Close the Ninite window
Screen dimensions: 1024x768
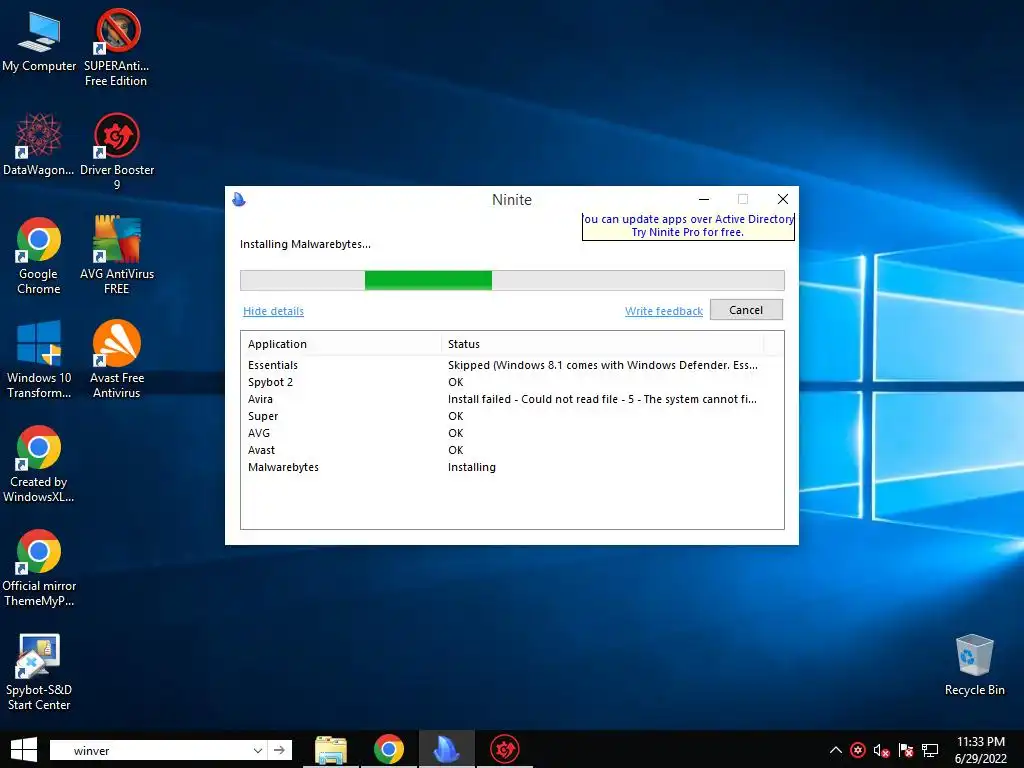click(x=782, y=199)
